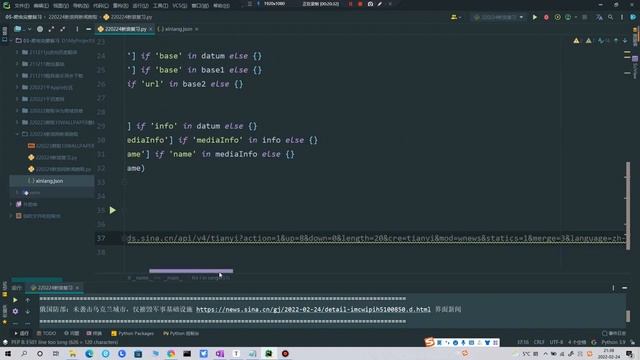Image resolution: width=640 pixels, height=360 pixels.
Task: Collapse all project tree nodes icon
Action: click(62, 29)
